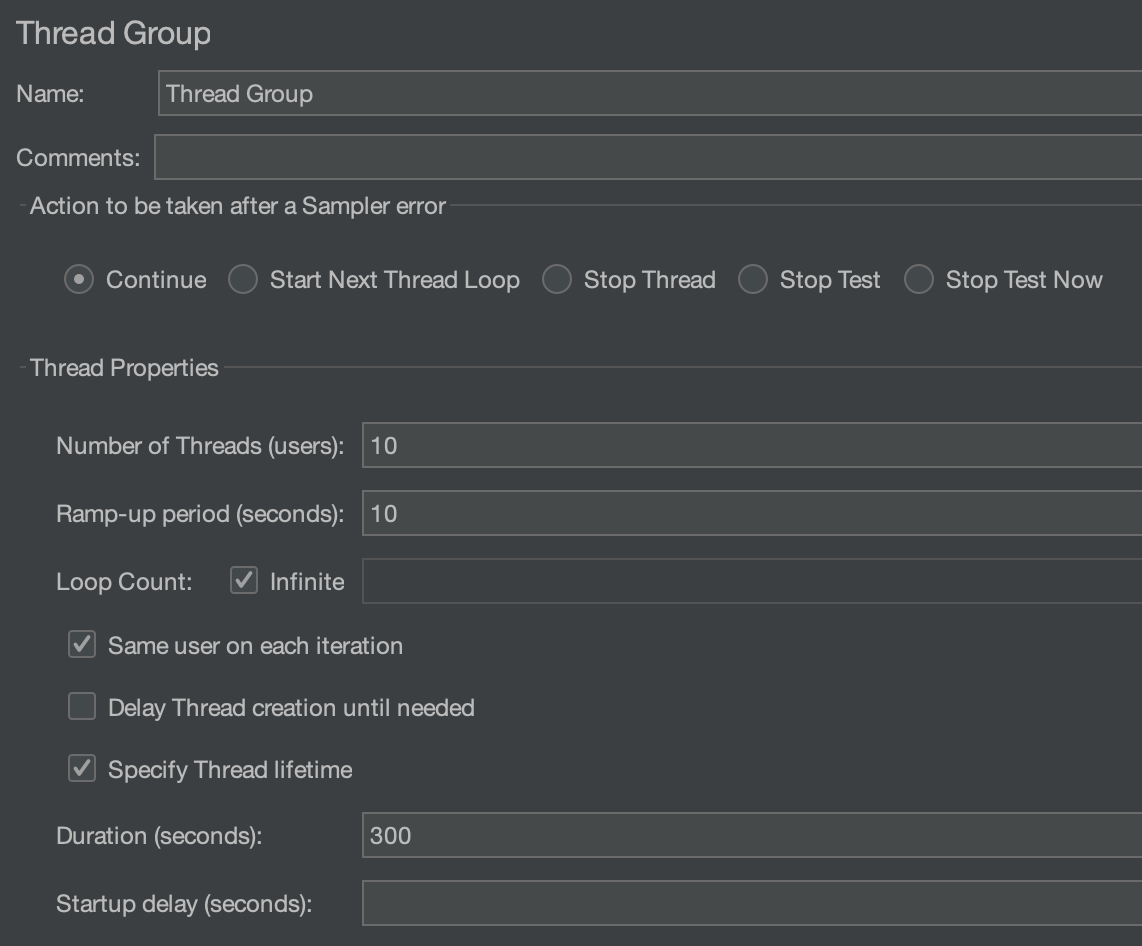The width and height of the screenshot is (1142, 946).
Task: Disable the Specify Thread lifetime checkbox
Action: [82, 770]
